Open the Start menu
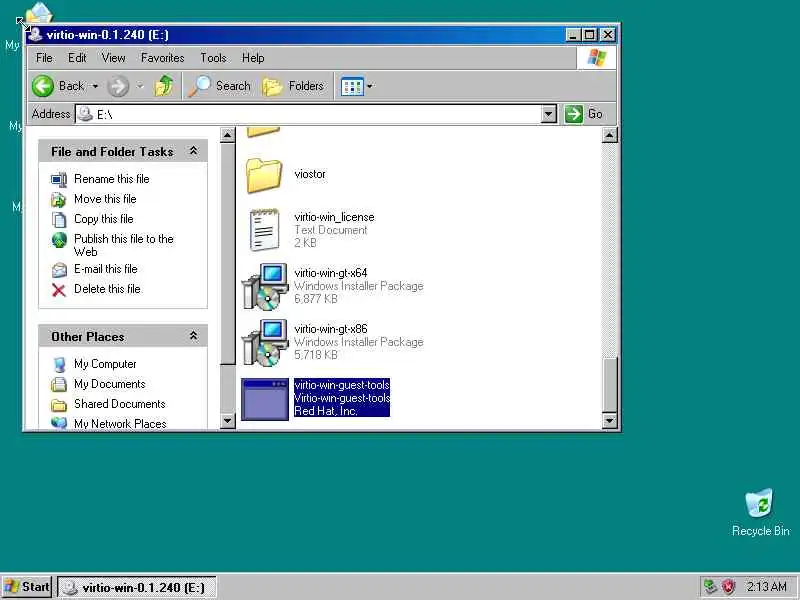 coord(27,587)
